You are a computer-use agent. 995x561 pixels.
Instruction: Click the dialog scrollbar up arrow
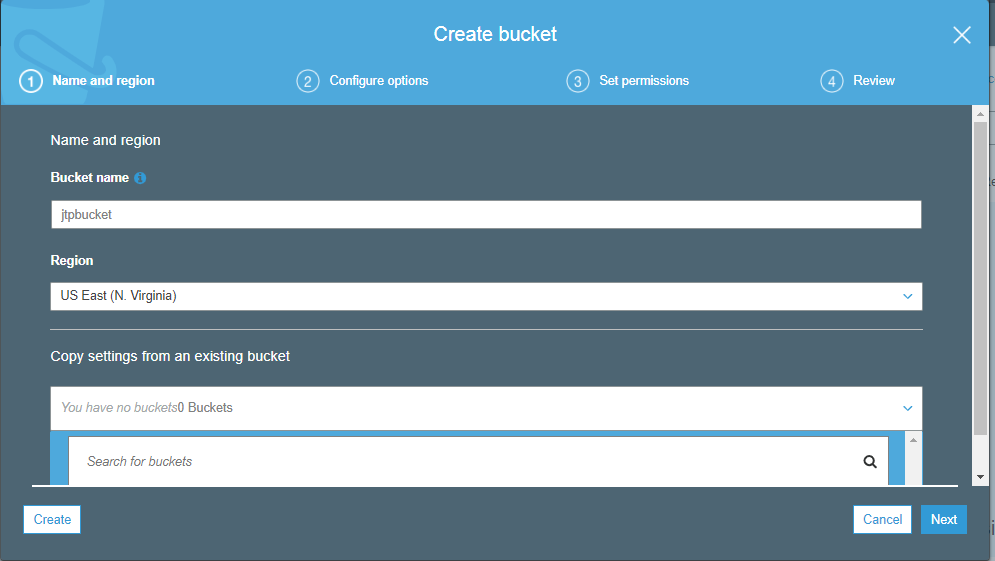(980, 114)
